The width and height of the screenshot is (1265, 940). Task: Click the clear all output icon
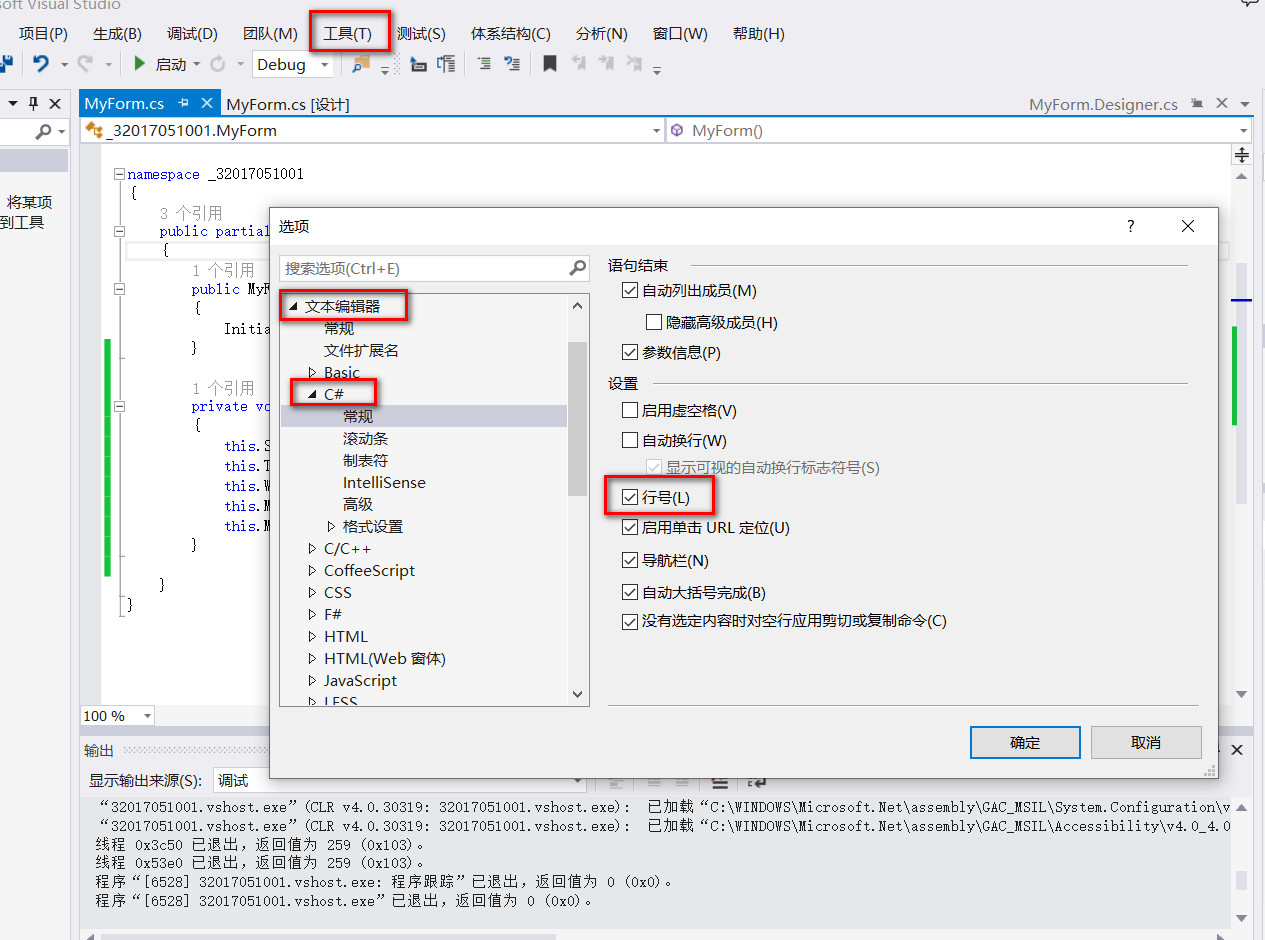[720, 783]
